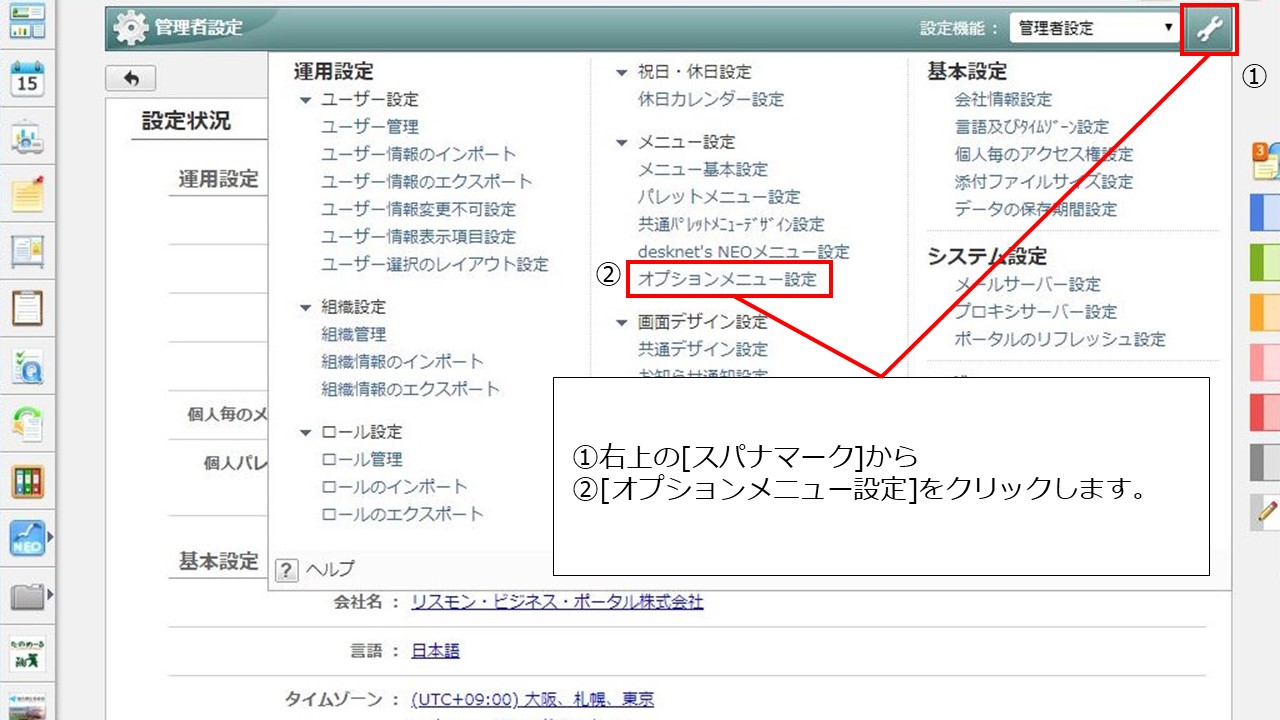Screen dimensions: 1280x720
Task: Collapse the 画面デザイン設定 section
Action: [x=623, y=323]
